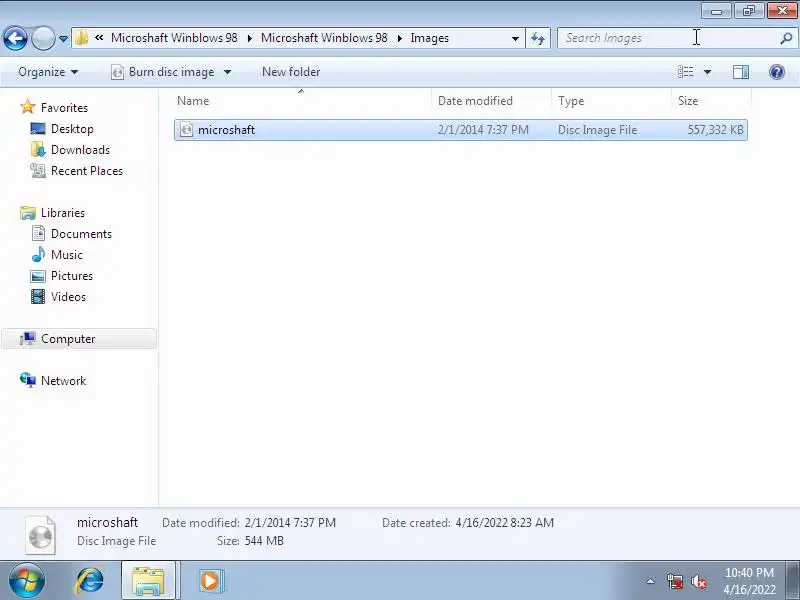800x600 pixels.
Task: Select Network in navigation pane
Action: (63, 380)
